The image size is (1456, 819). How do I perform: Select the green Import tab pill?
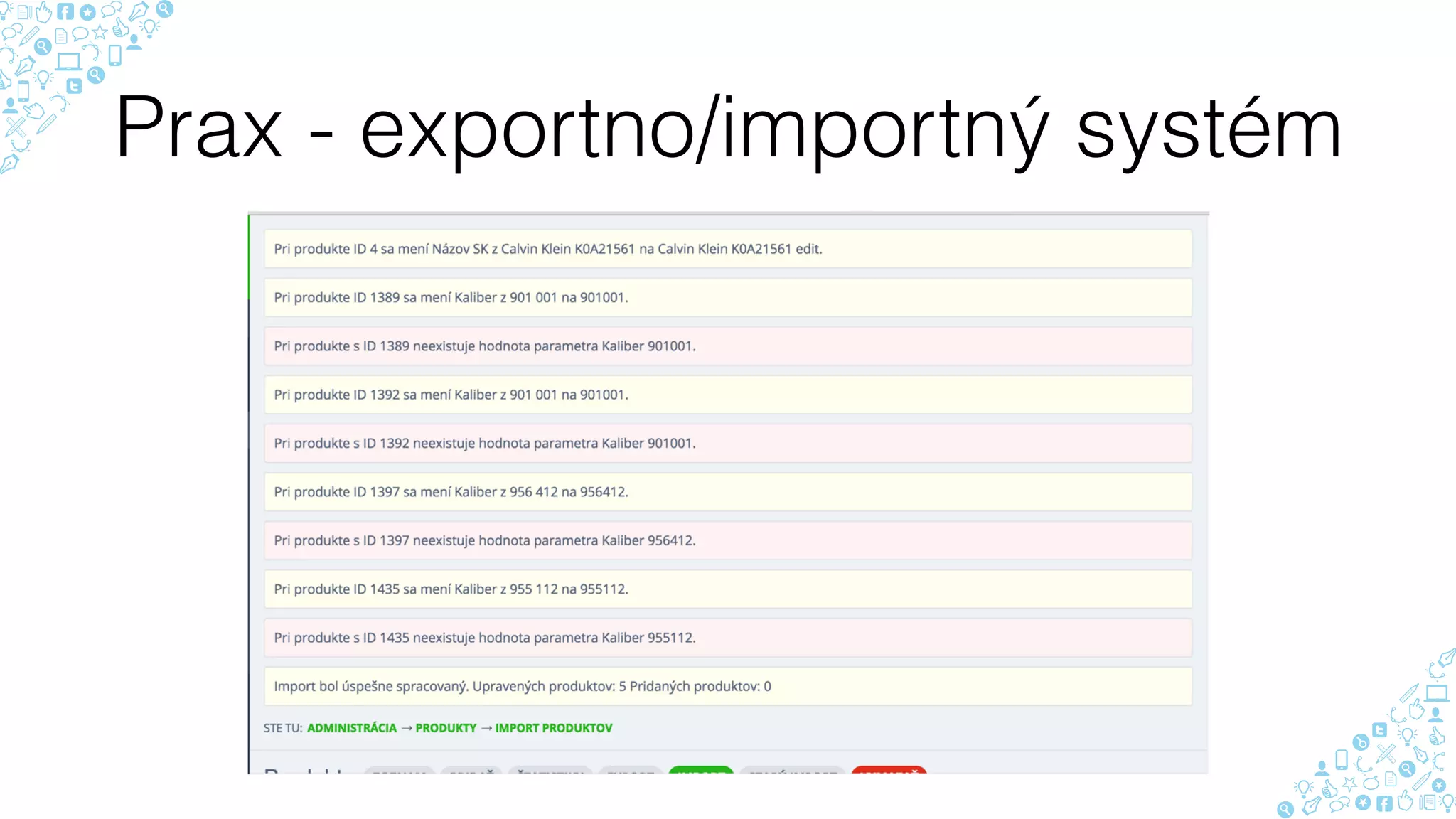click(x=700, y=771)
